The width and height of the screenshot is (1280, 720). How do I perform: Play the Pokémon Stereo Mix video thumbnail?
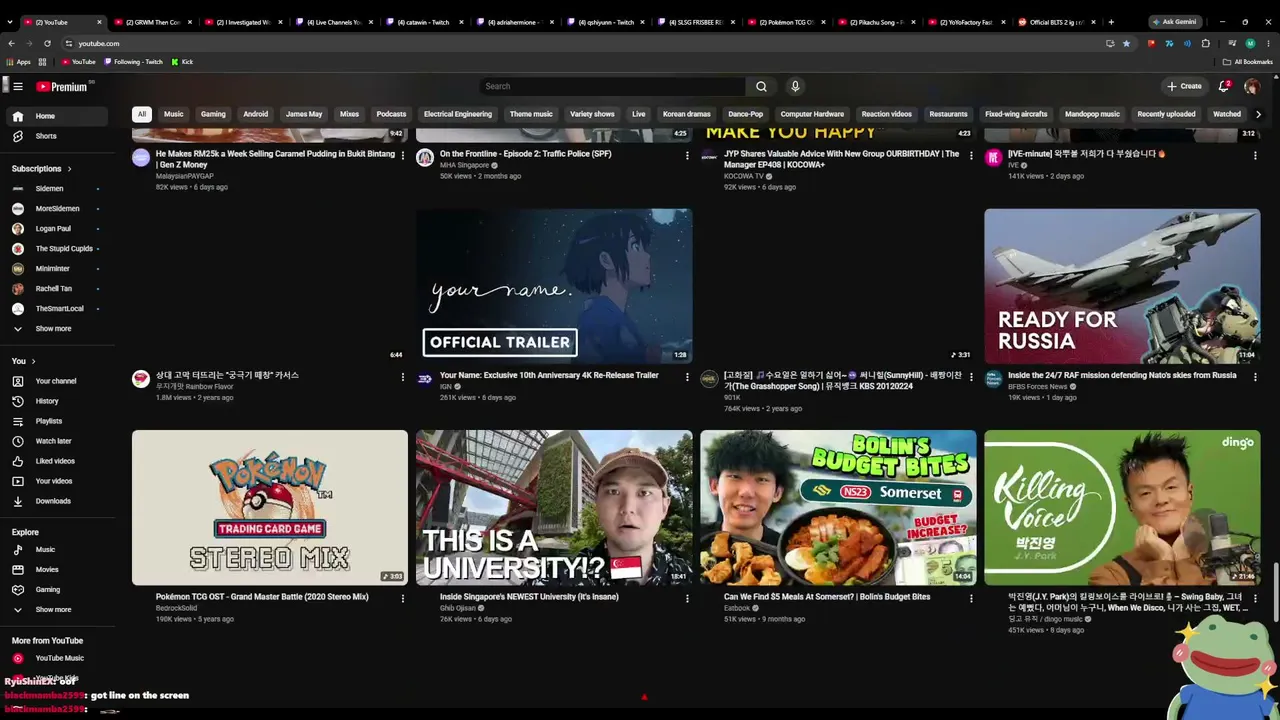click(x=270, y=508)
